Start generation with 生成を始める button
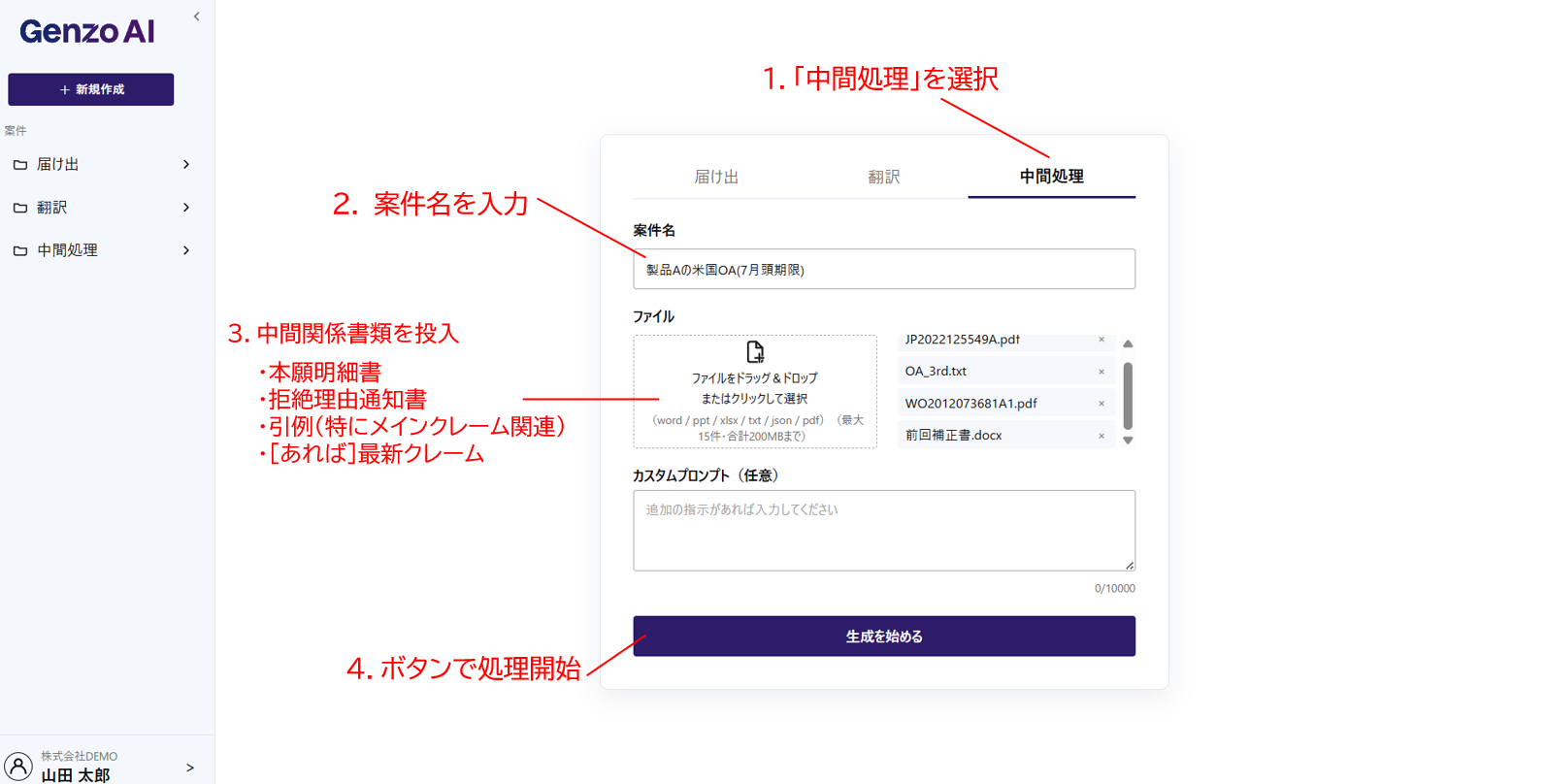 884,637
